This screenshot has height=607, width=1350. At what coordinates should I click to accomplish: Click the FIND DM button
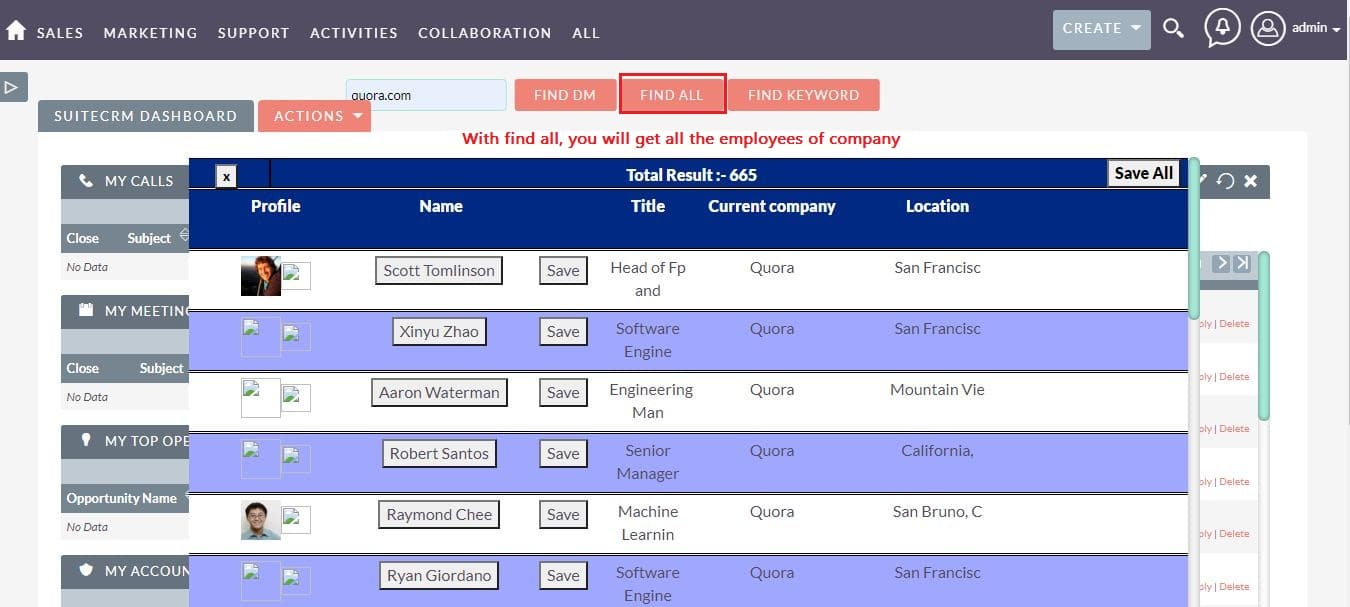565,95
